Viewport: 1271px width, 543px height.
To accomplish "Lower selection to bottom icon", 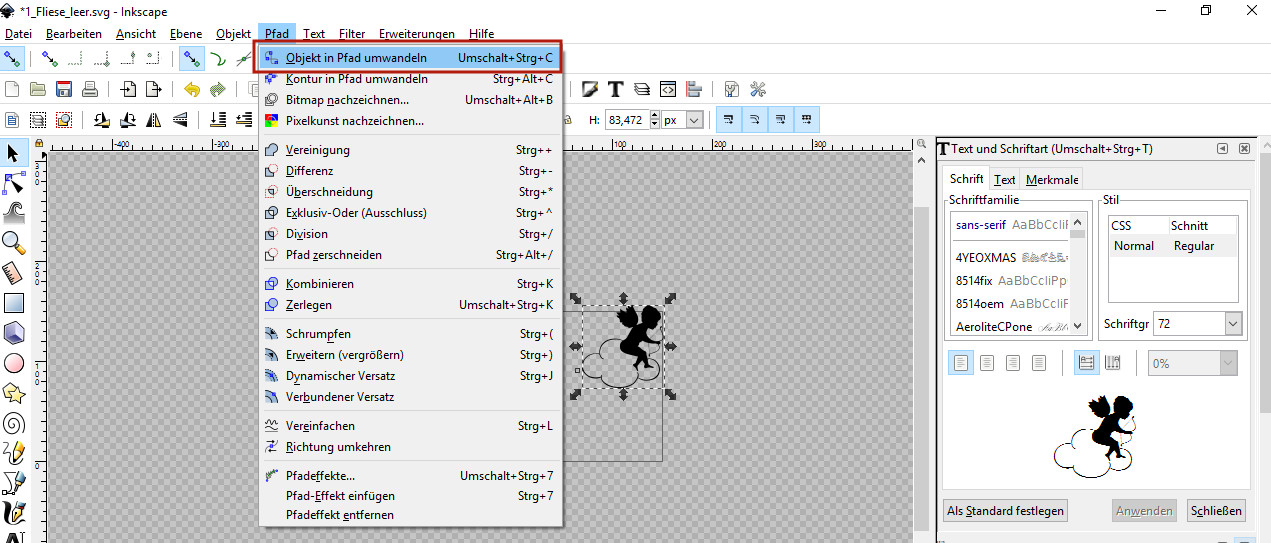I will pos(218,120).
